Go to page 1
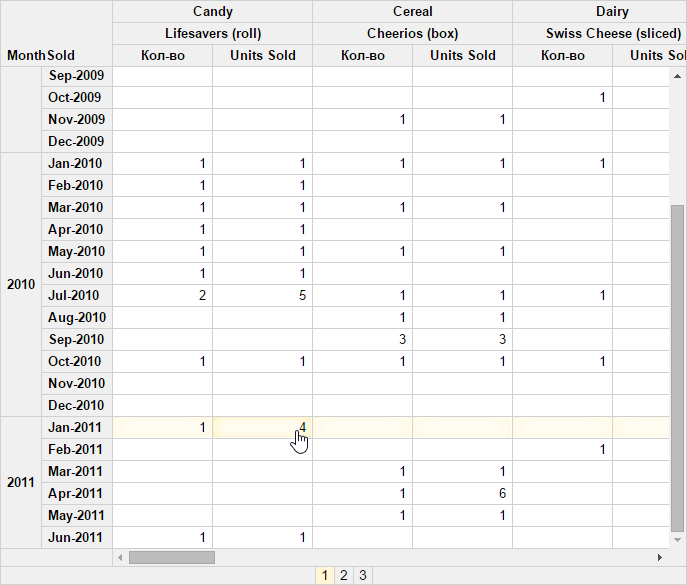 click(325, 575)
